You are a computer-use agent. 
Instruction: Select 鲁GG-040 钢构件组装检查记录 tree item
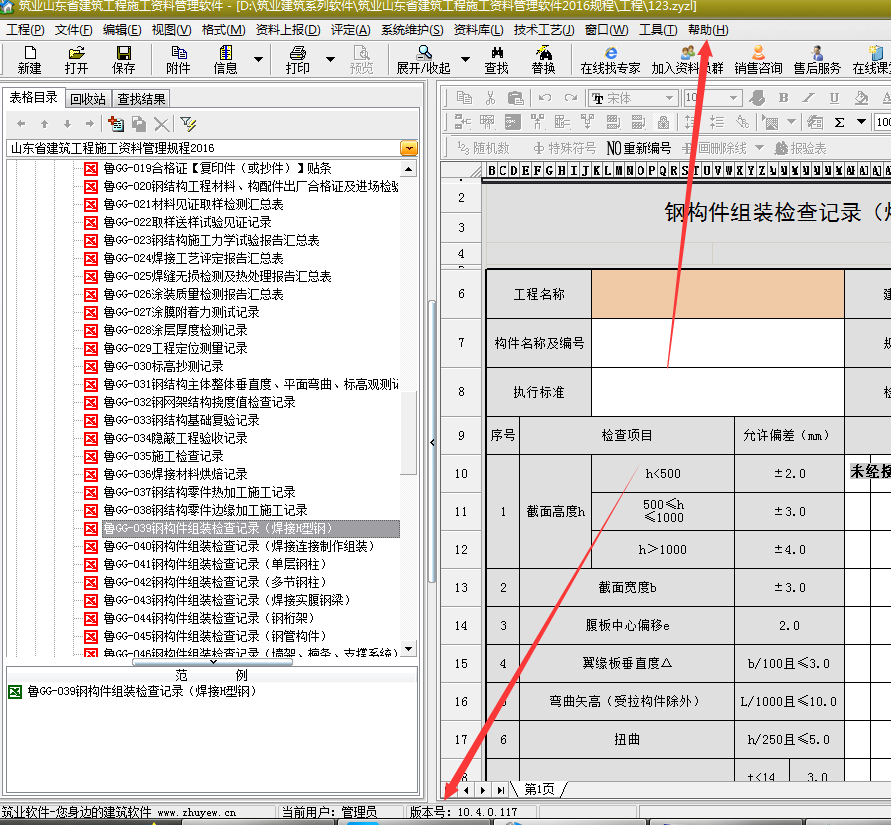(x=238, y=546)
